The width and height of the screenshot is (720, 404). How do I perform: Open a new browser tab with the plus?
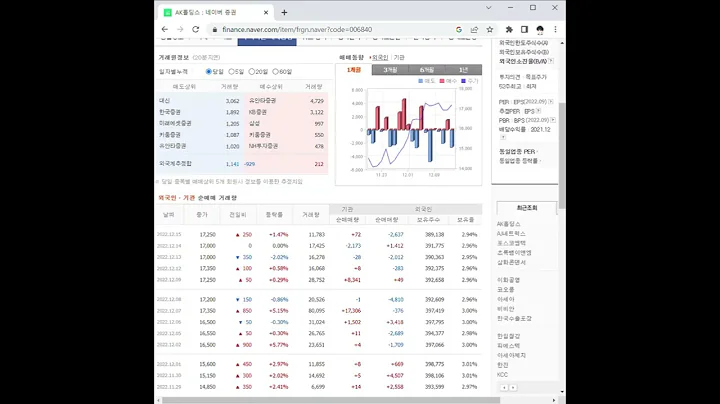pos(284,12)
